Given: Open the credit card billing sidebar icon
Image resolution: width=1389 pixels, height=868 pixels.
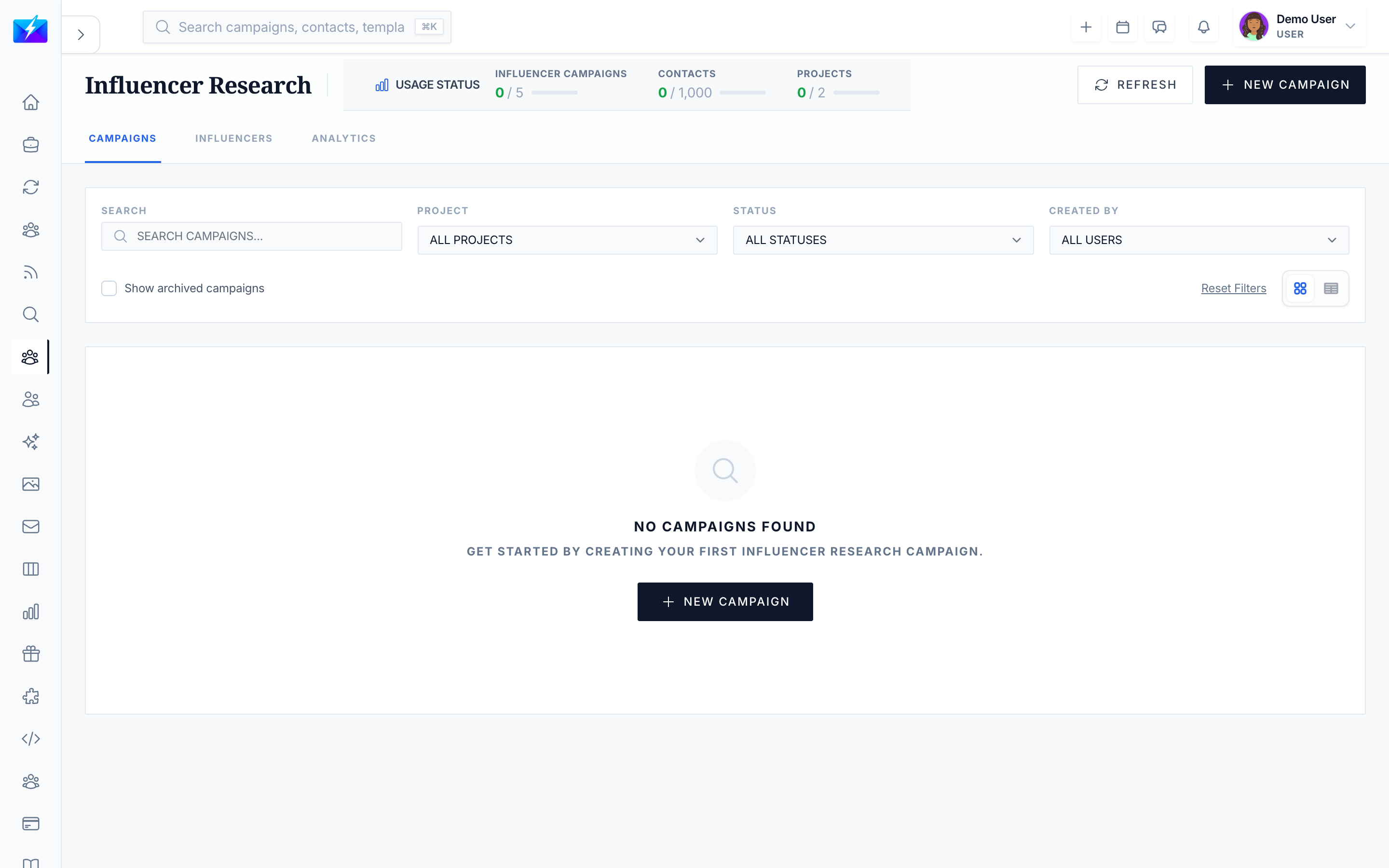Looking at the screenshot, I should pos(30,824).
